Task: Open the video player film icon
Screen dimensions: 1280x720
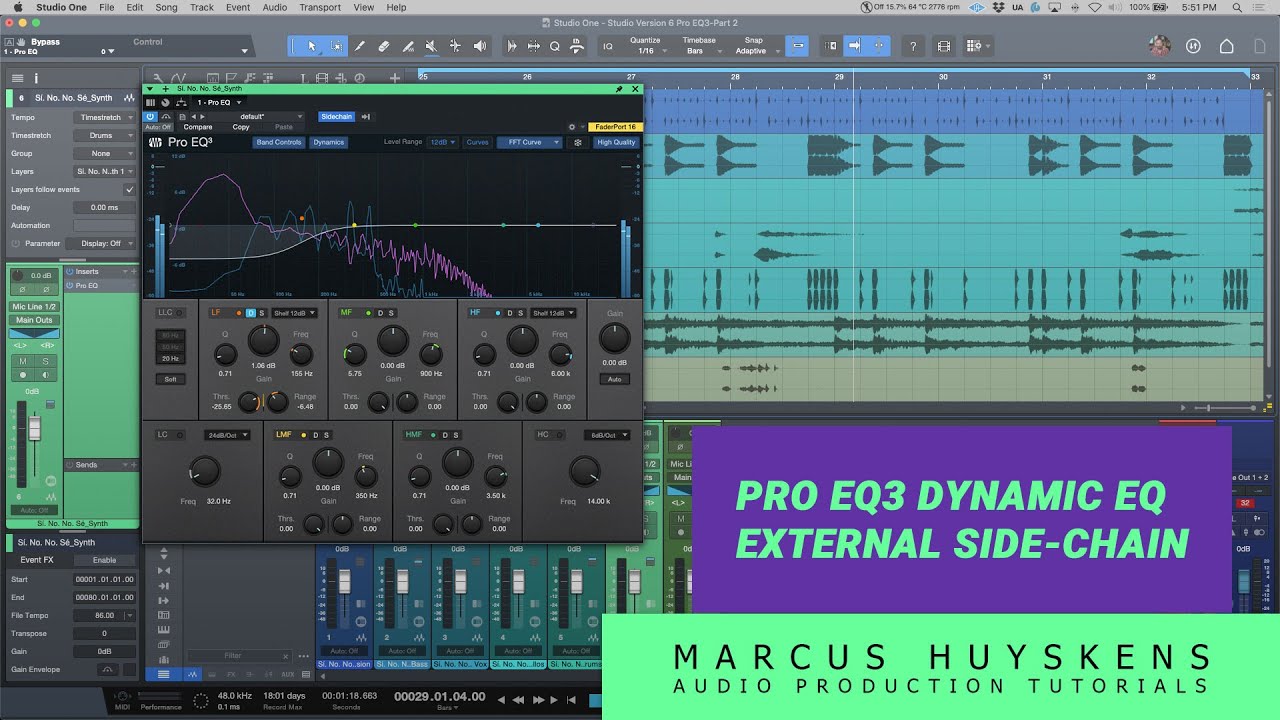Action: [943, 46]
